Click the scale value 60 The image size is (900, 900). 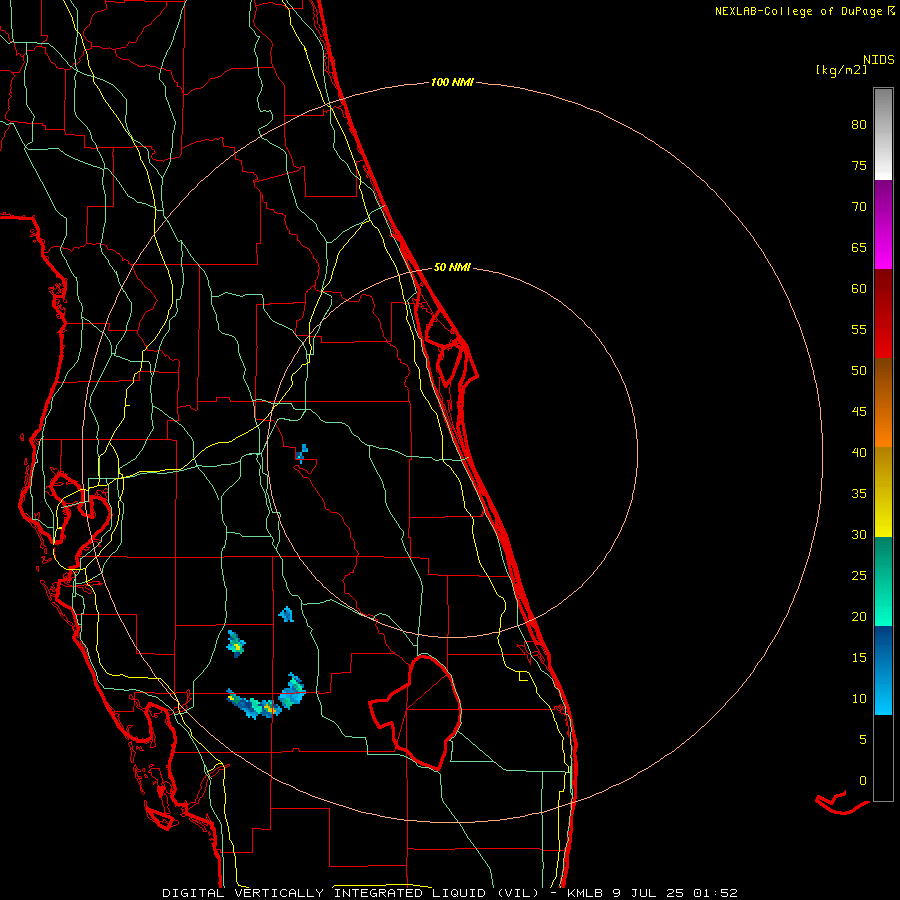click(859, 289)
